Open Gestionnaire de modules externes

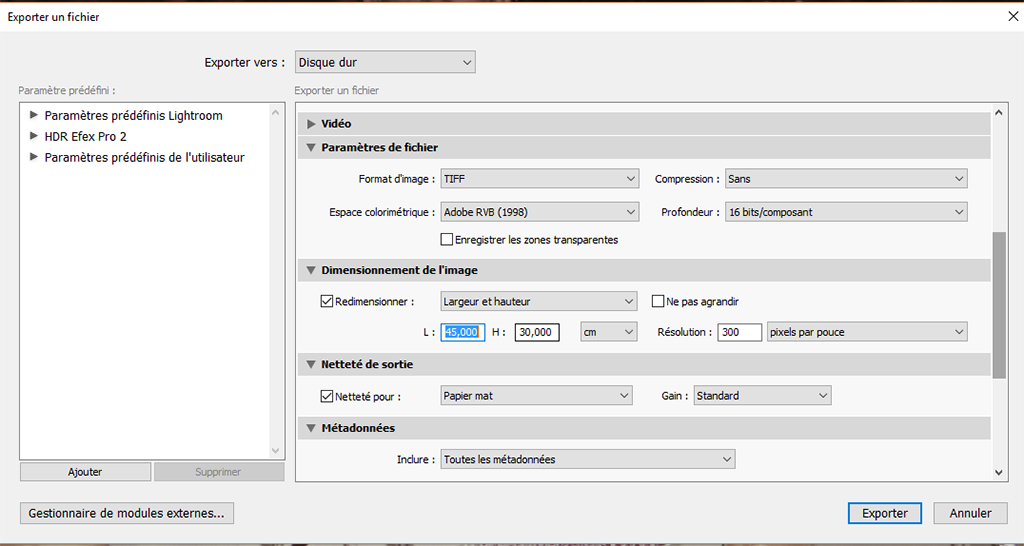127,513
